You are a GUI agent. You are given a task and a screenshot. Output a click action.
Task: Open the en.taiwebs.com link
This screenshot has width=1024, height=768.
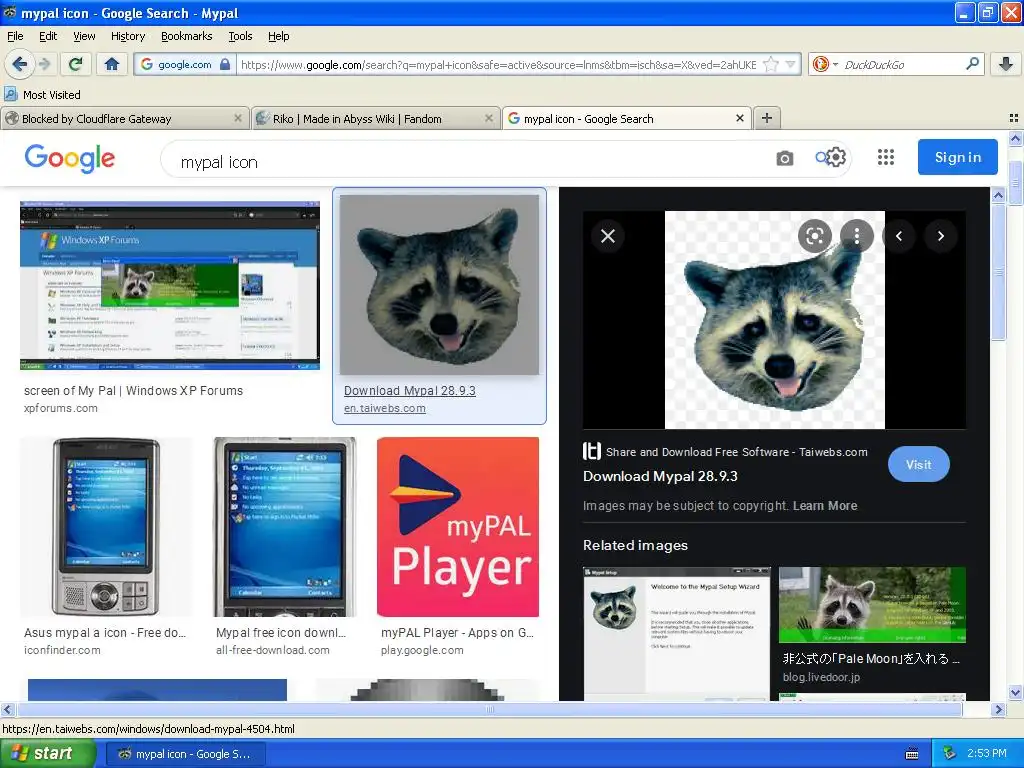click(x=385, y=408)
